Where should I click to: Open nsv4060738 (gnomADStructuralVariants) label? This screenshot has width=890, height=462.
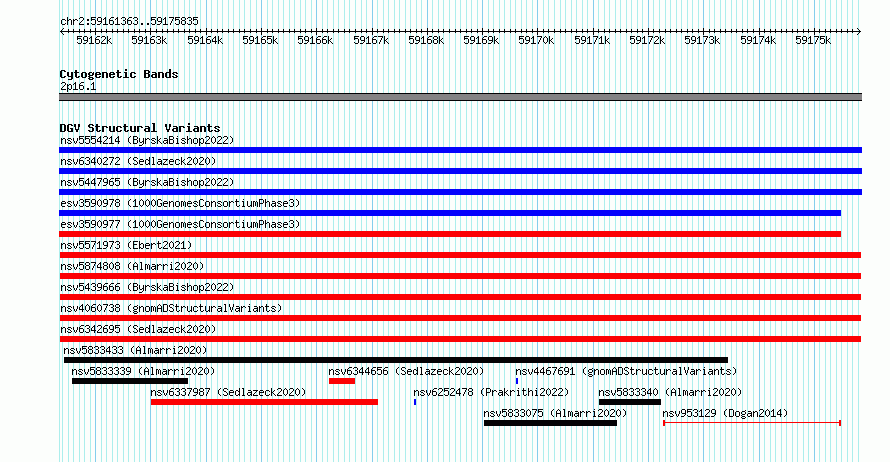(171, 308)
